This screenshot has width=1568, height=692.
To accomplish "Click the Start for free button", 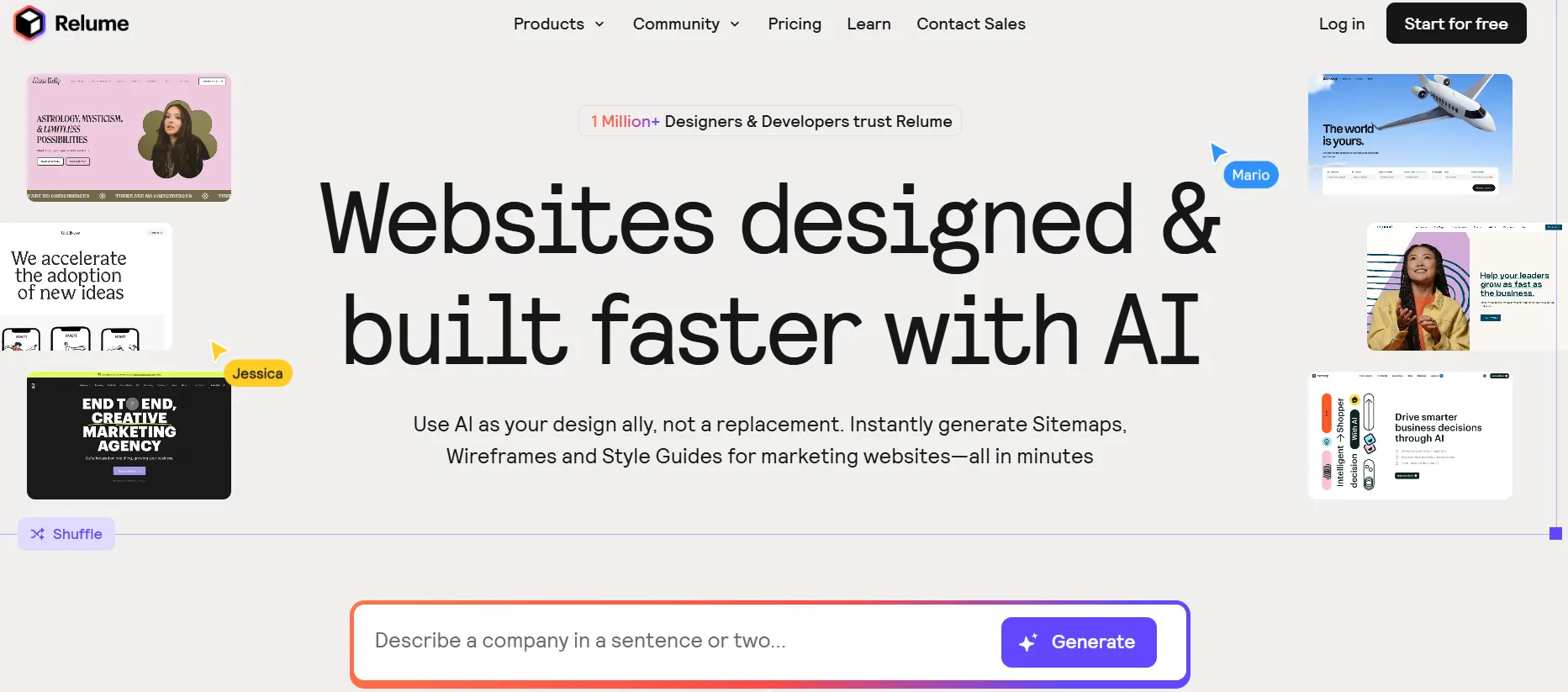I will click(x=1456, y=24).
